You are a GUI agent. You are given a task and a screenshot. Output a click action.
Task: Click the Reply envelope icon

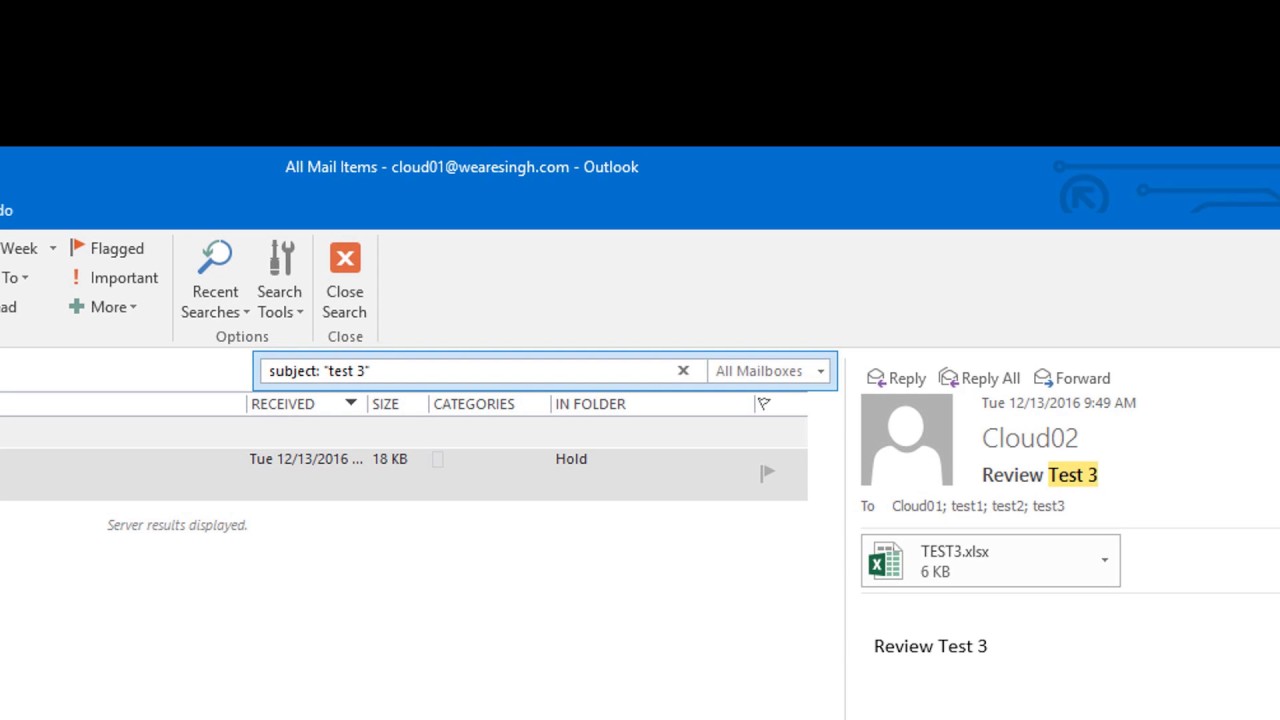point(876,378)
